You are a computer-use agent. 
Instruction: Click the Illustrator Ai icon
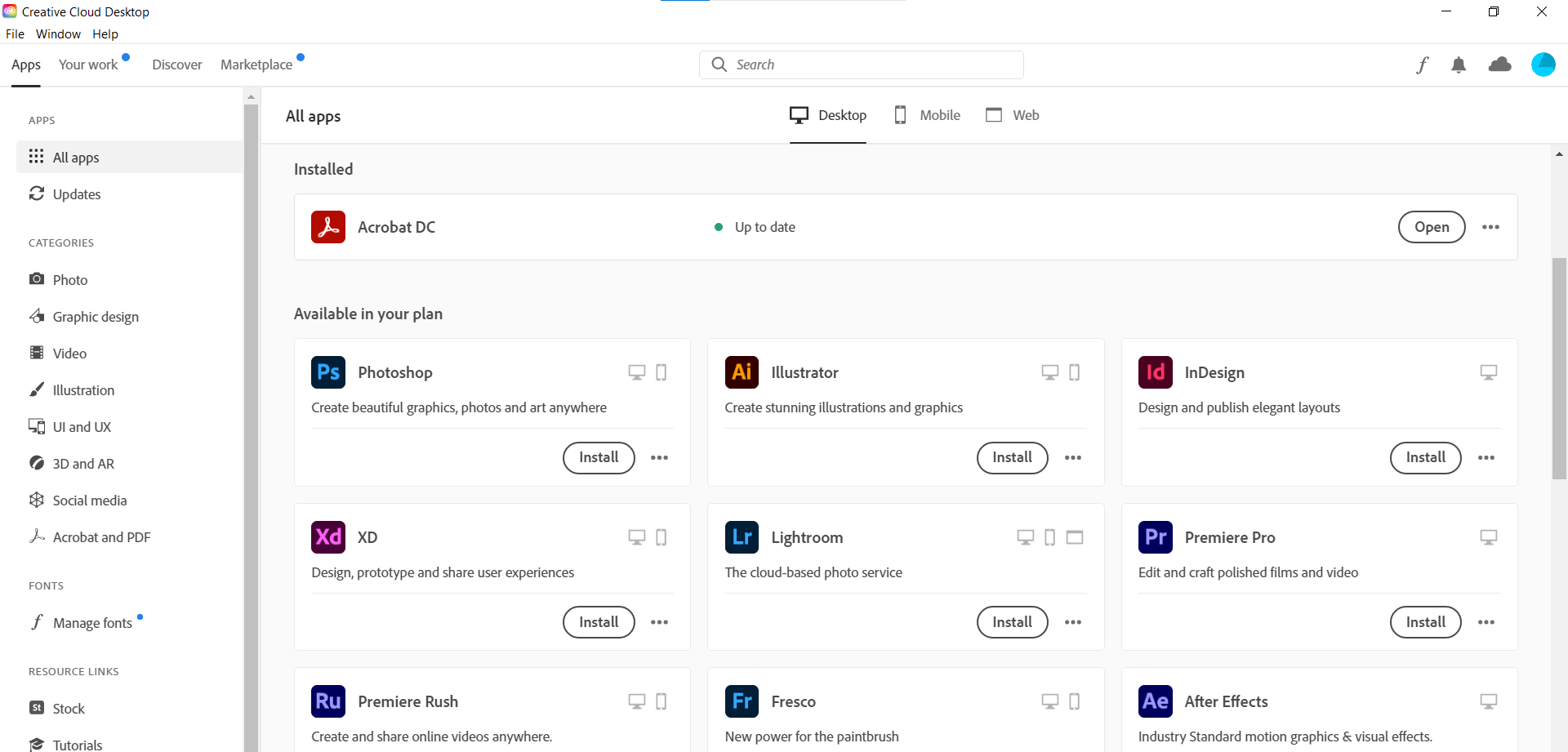[x=742, y=372]
